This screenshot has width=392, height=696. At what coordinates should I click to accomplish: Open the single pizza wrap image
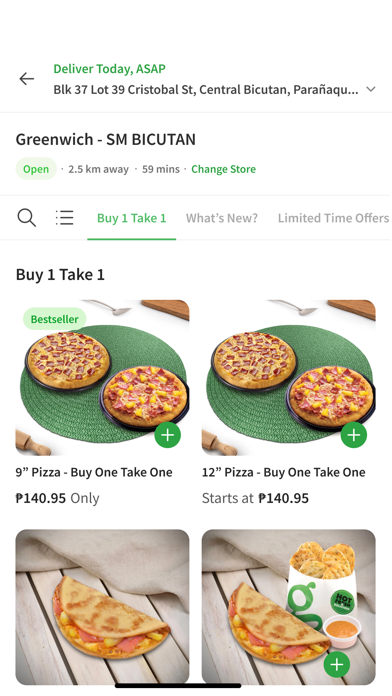click(103, 607)
